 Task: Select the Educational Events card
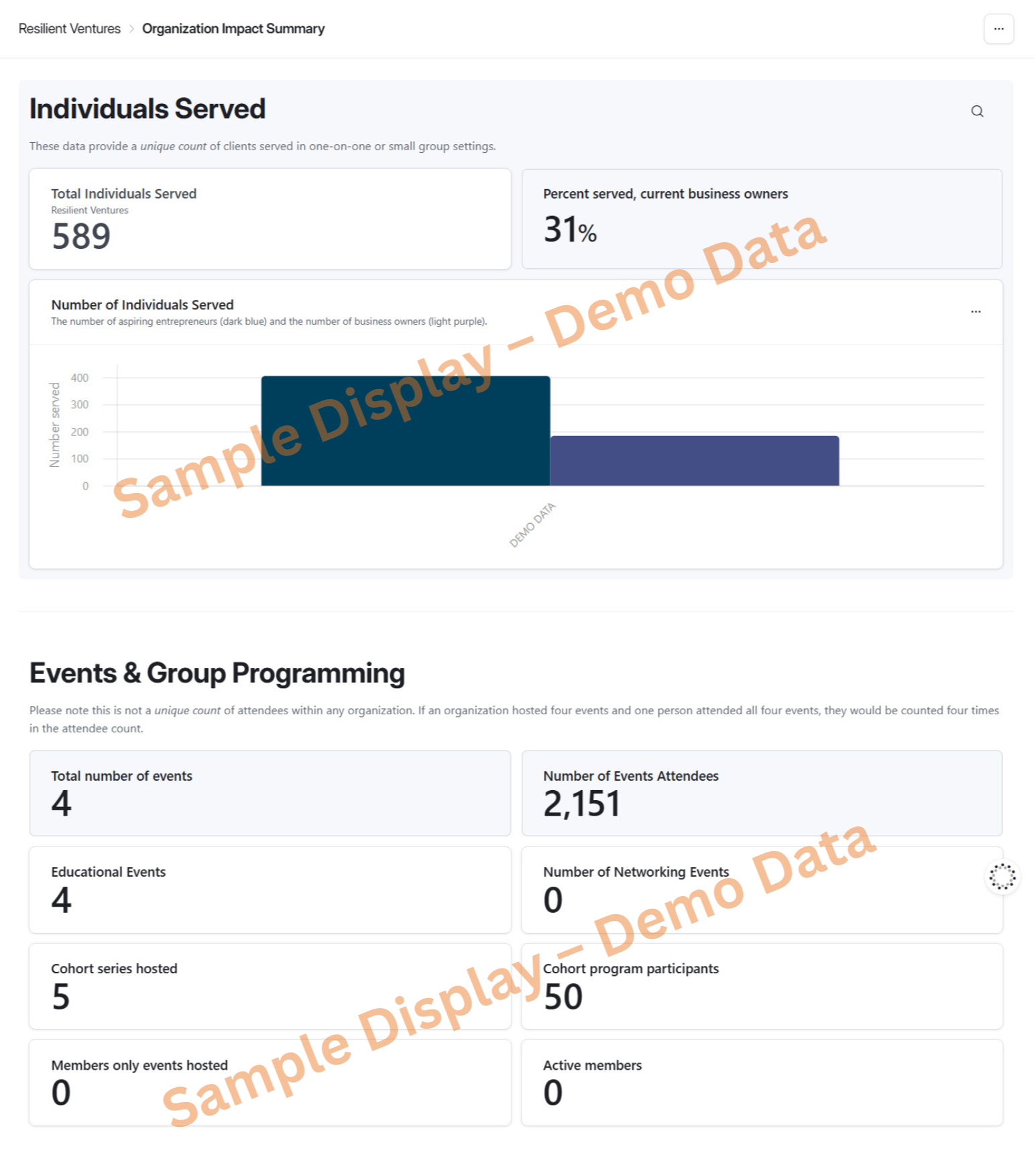[x=270, y=890]
